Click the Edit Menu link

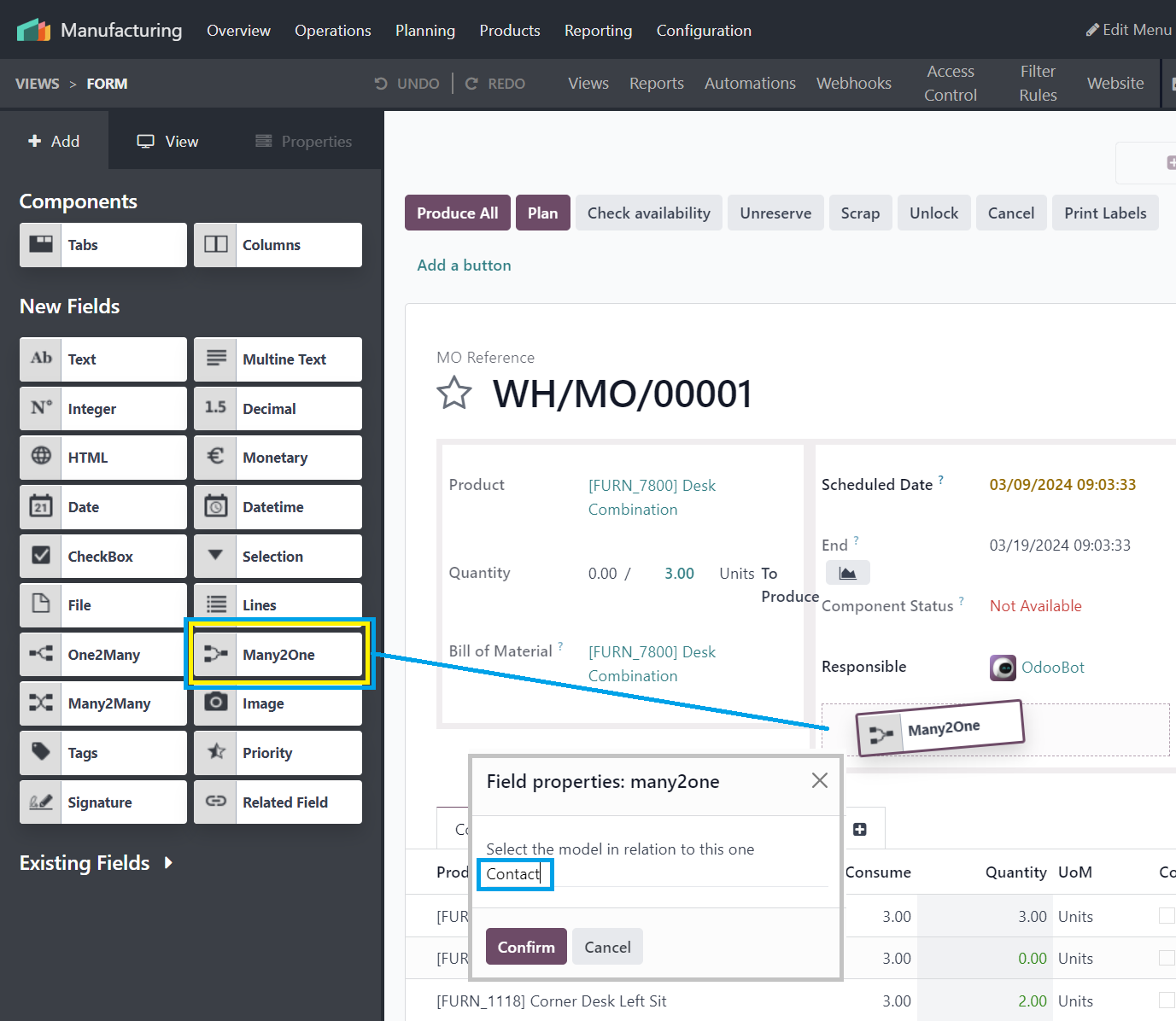point(1129,30)
